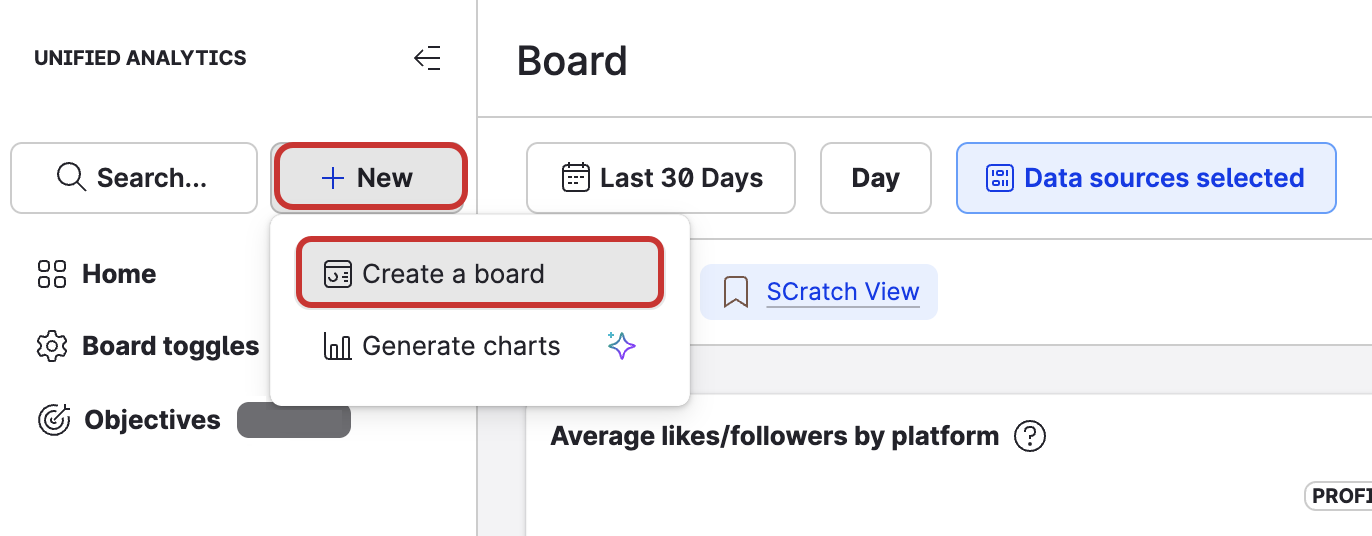Screen dimensions: 1372x536
Task: Go to Board toggles page
Action: 170,347
